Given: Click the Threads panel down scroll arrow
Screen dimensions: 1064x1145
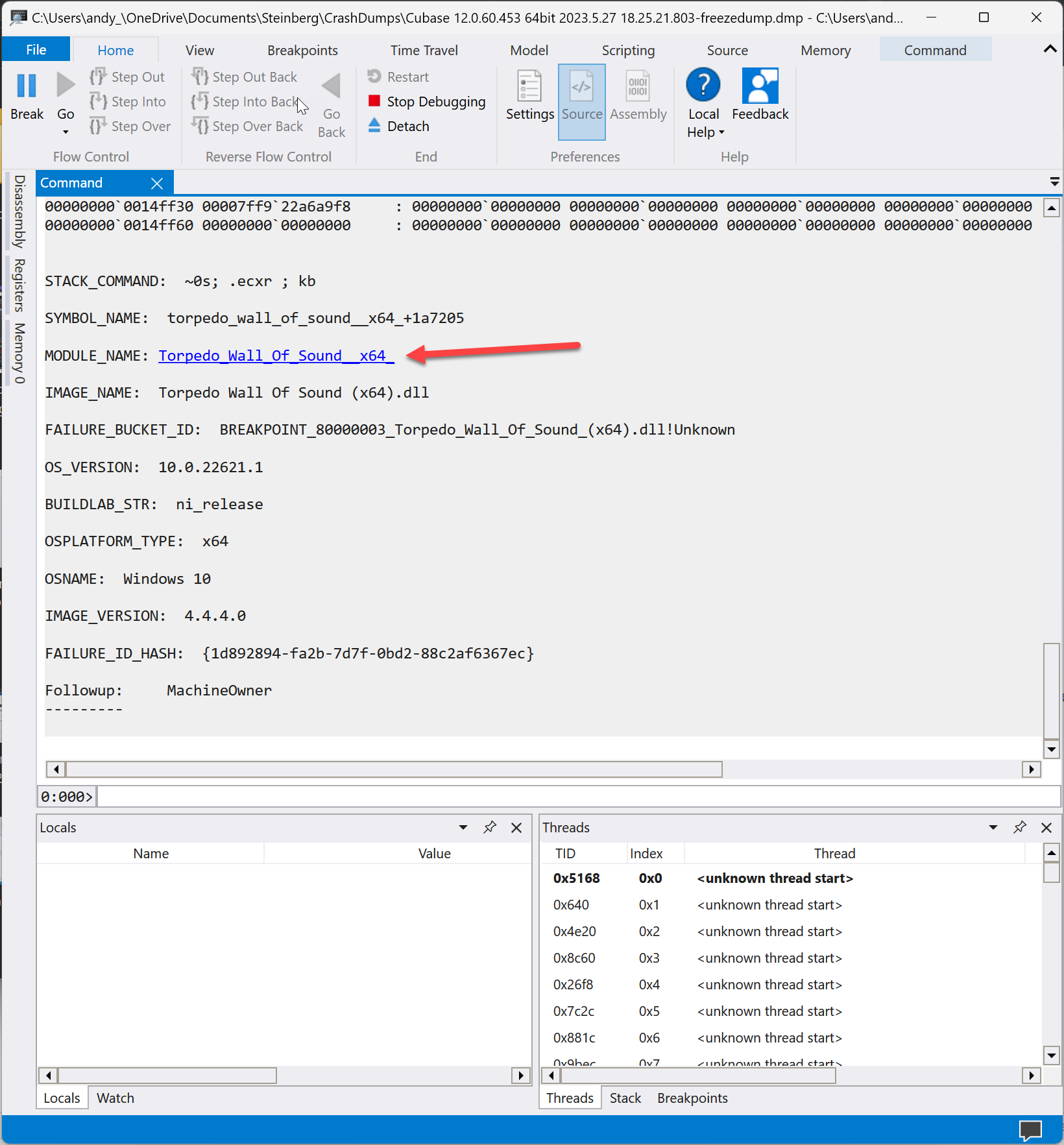Looking at the screenshot, I should (1052, 1055).
